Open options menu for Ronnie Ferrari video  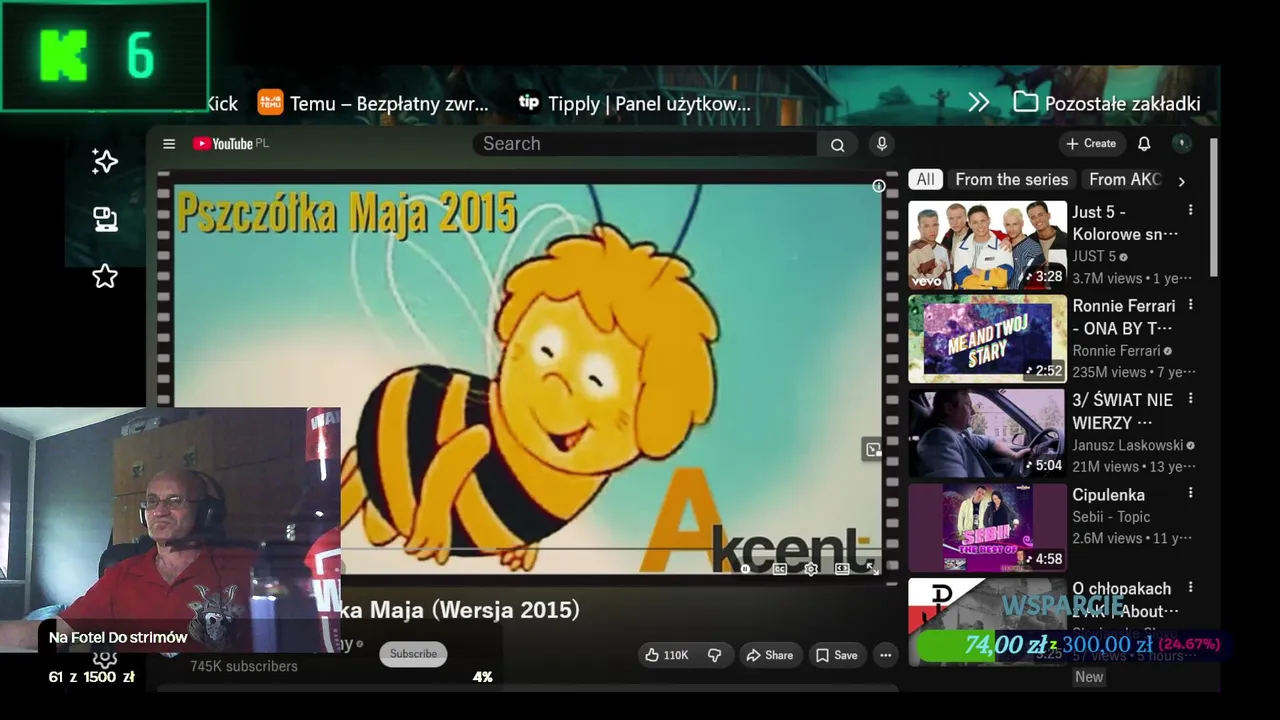1190,305
